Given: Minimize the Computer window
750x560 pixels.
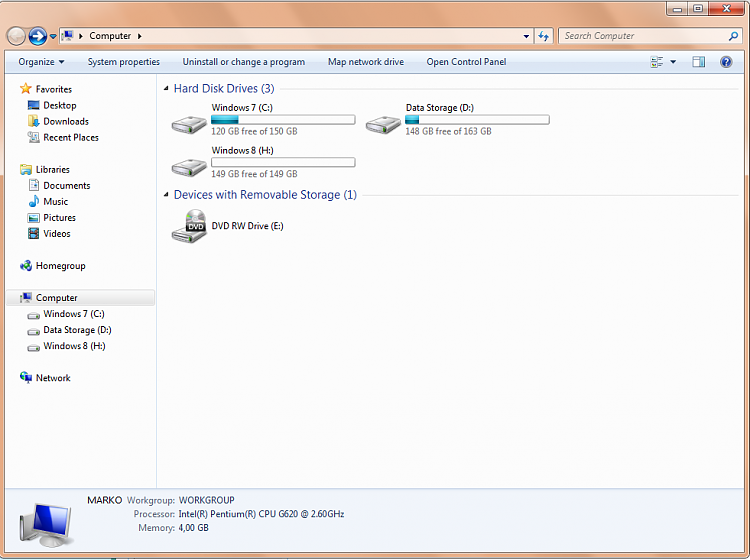Looking at the screenshot, I should pos(677,9).
